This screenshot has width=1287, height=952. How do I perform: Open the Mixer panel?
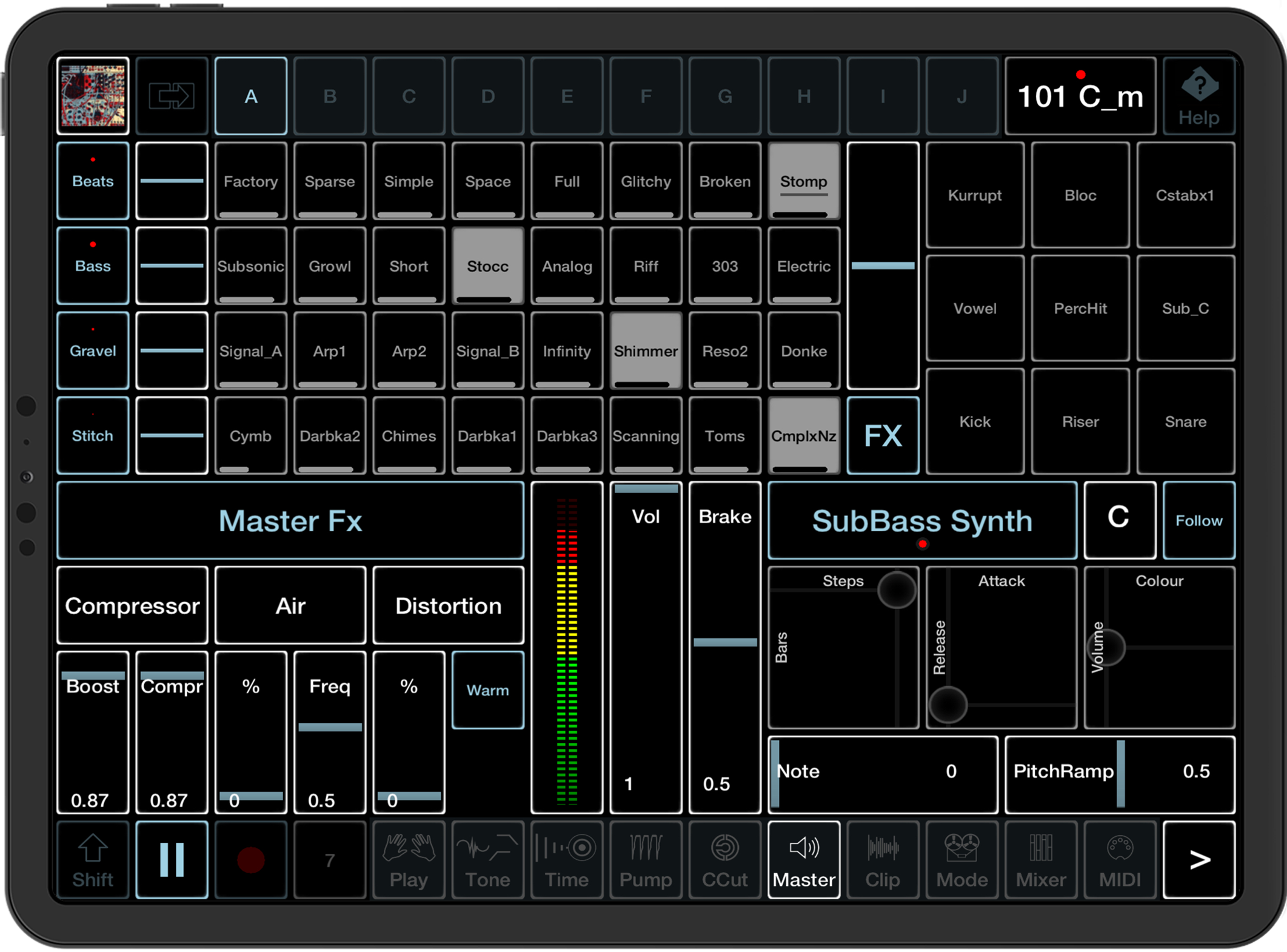(1040, 859)
